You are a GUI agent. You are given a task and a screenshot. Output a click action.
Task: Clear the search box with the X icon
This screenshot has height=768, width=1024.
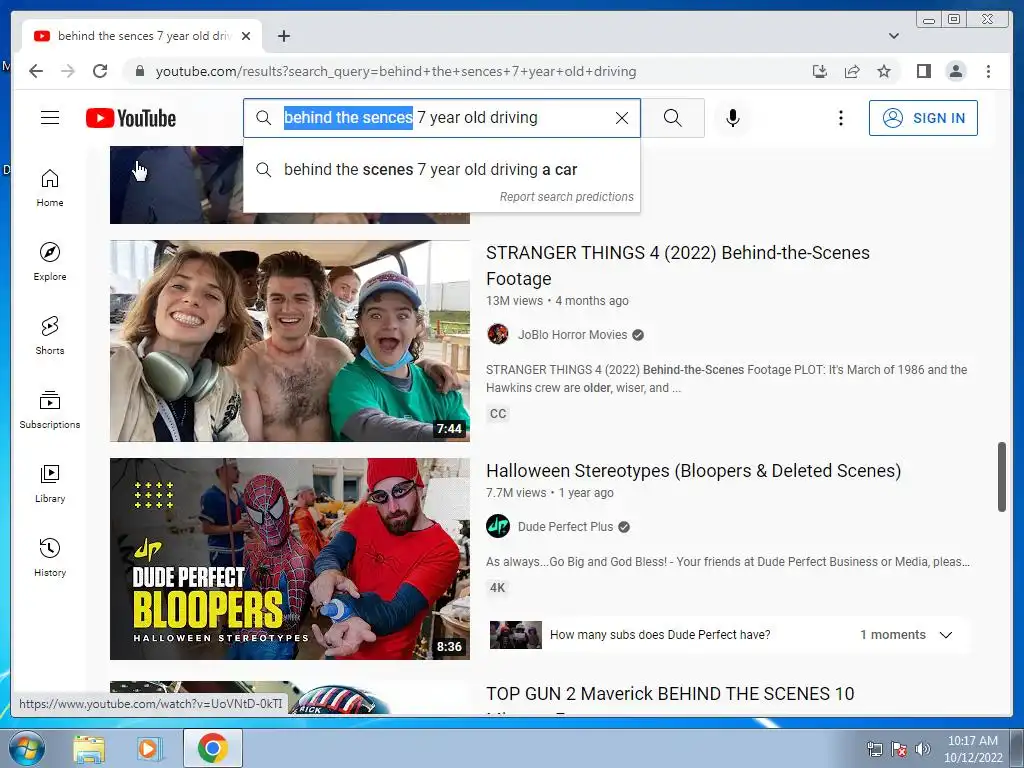pyautogui.click(x=622, y=118)
